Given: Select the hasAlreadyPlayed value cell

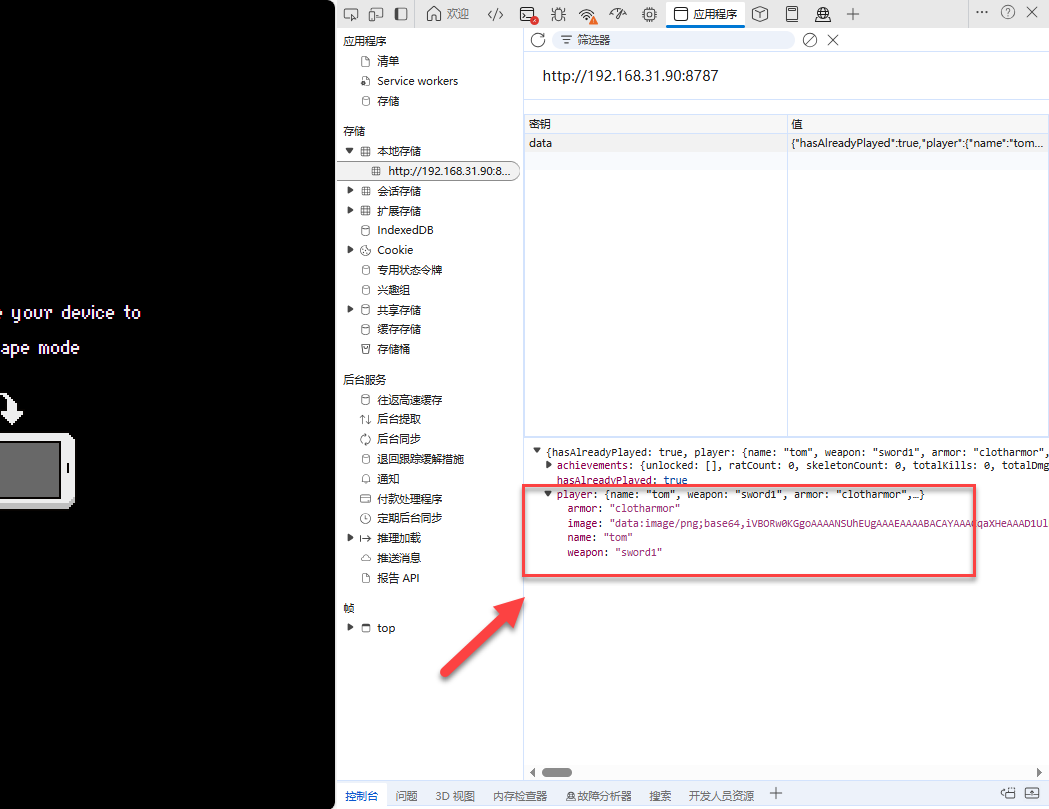Looking at the screenshot, I should click(x=917, y=143).
